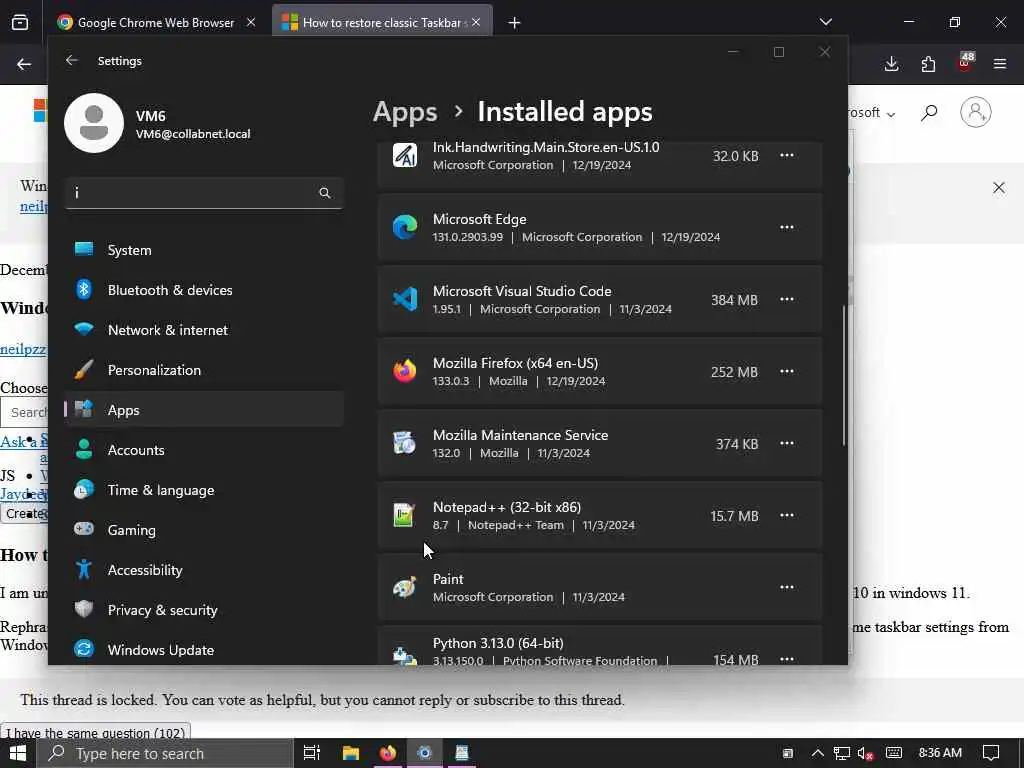Open File Explorer from taskbar
This screenshot has height=768, width=1024.
click(351, 753)
